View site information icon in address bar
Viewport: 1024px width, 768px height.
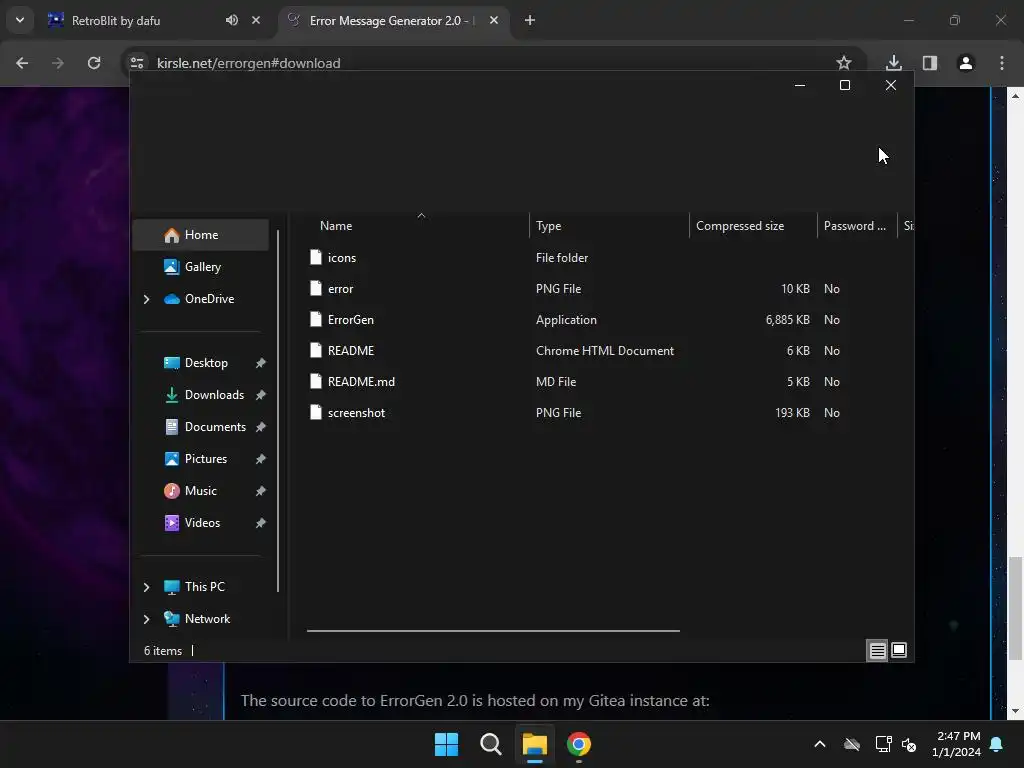coord(136,63)
